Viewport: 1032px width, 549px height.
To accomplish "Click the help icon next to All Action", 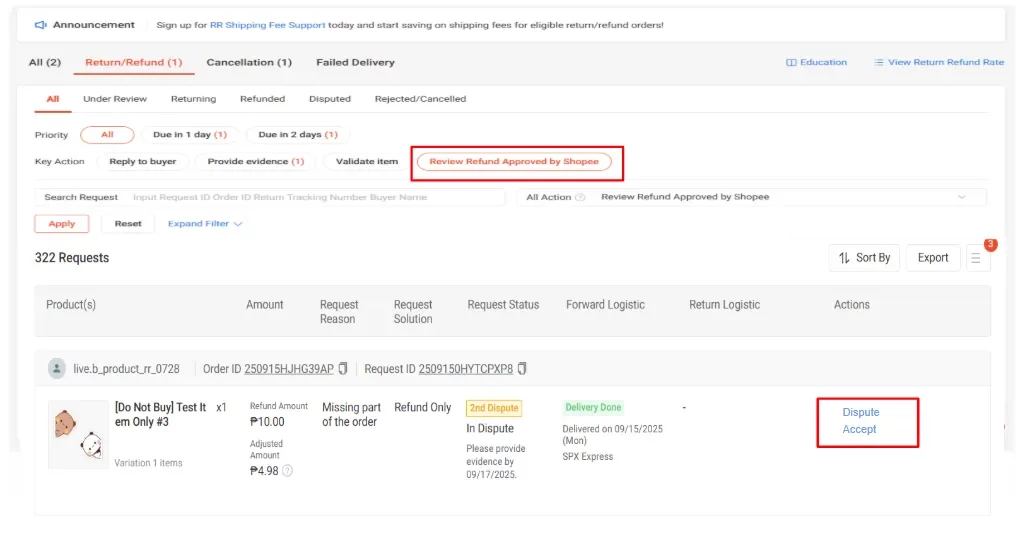I will (x=580, y=198).
